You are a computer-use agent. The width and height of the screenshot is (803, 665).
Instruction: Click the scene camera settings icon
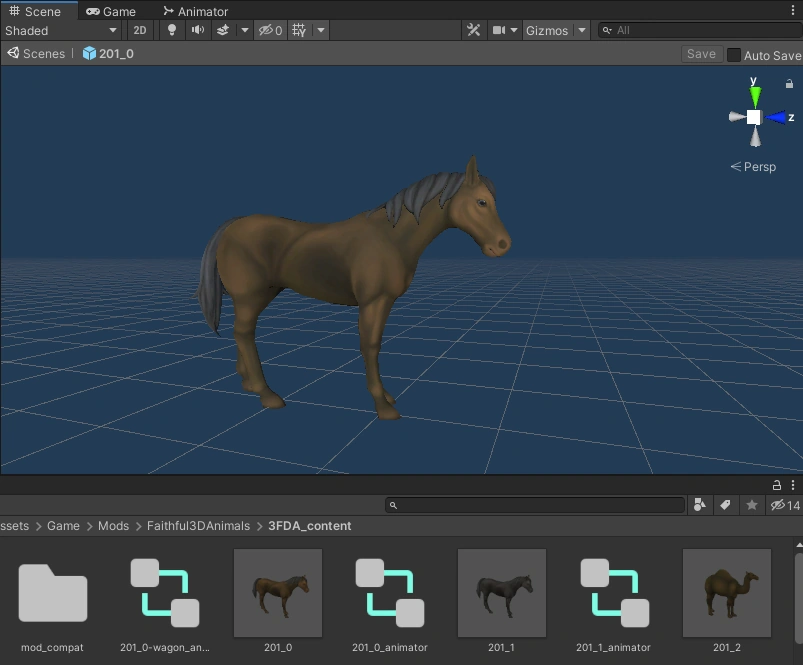[x=499, y=30]
